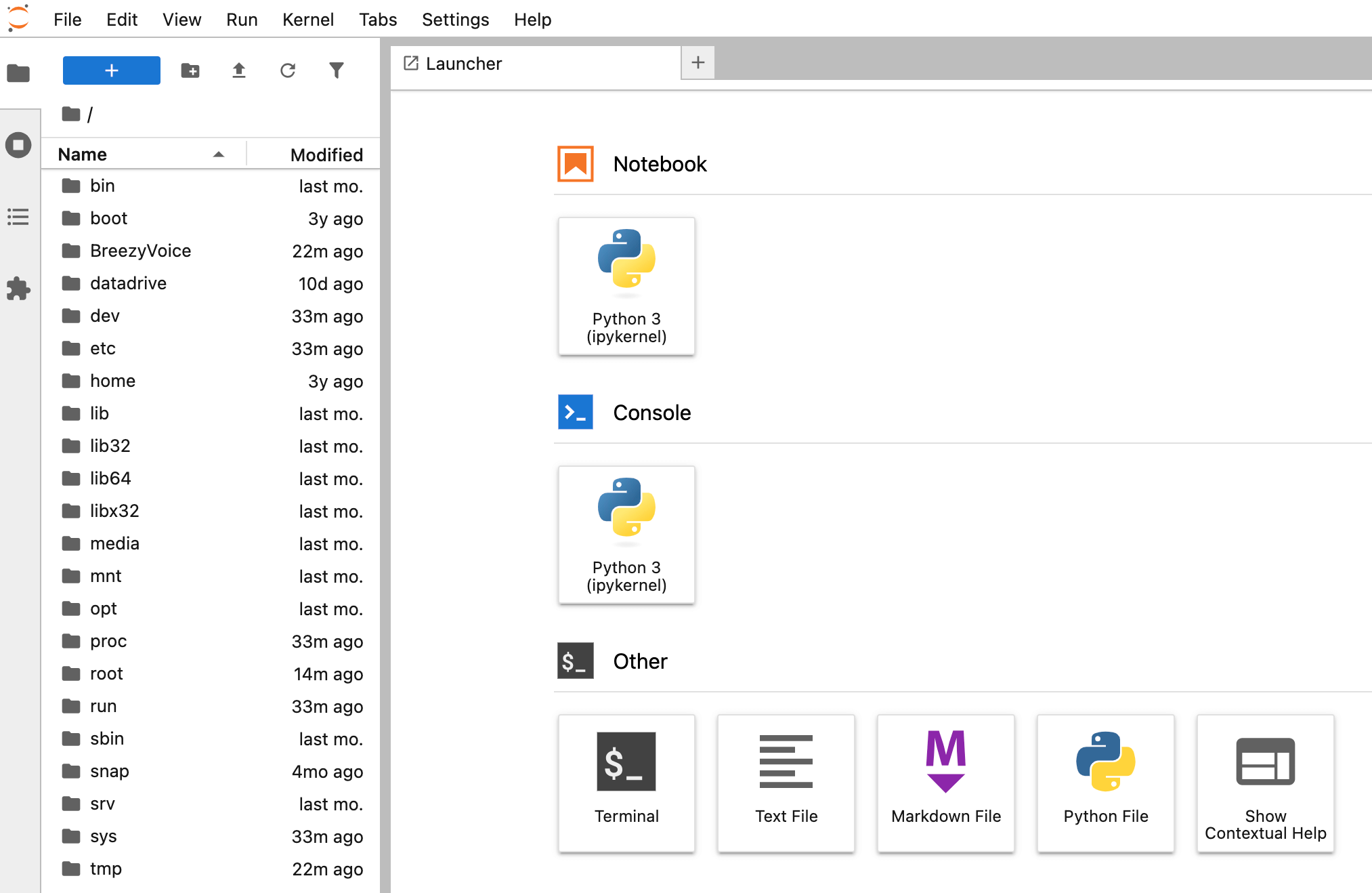Select the dev folder

[211, 316]
